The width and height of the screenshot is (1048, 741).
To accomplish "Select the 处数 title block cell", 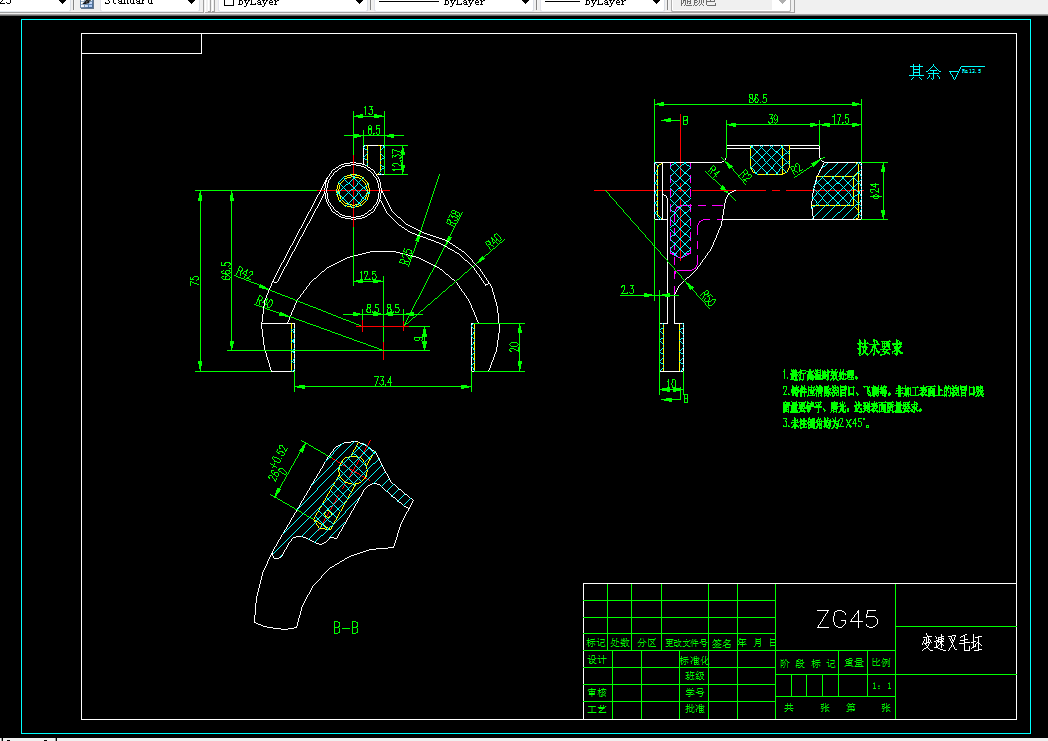I will coord(620,643).
